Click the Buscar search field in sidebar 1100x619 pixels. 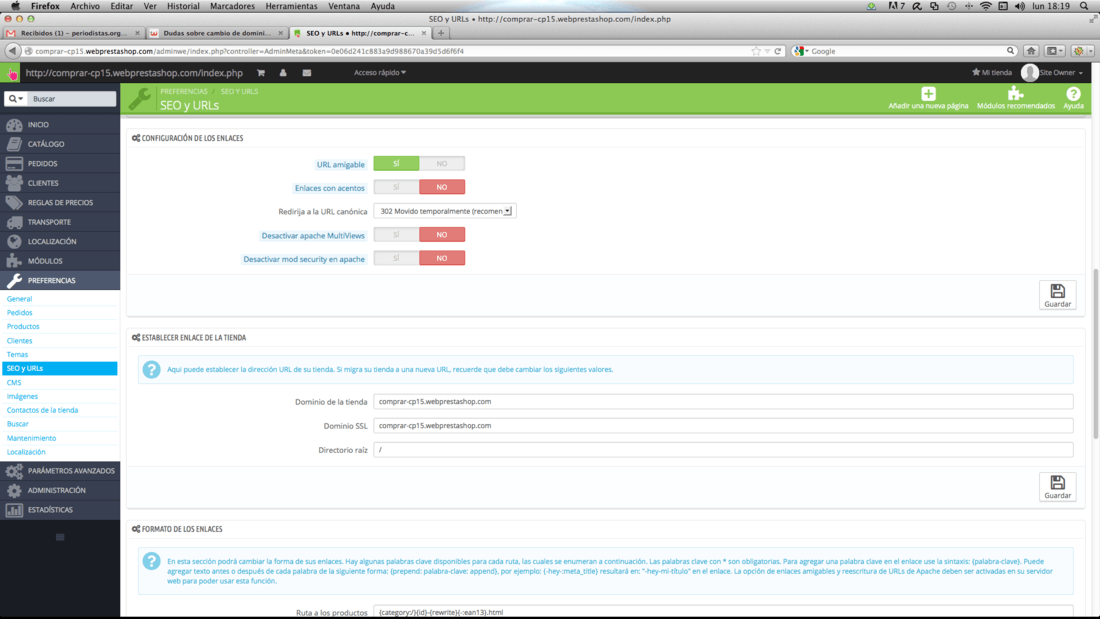click(x=72, y=99)
